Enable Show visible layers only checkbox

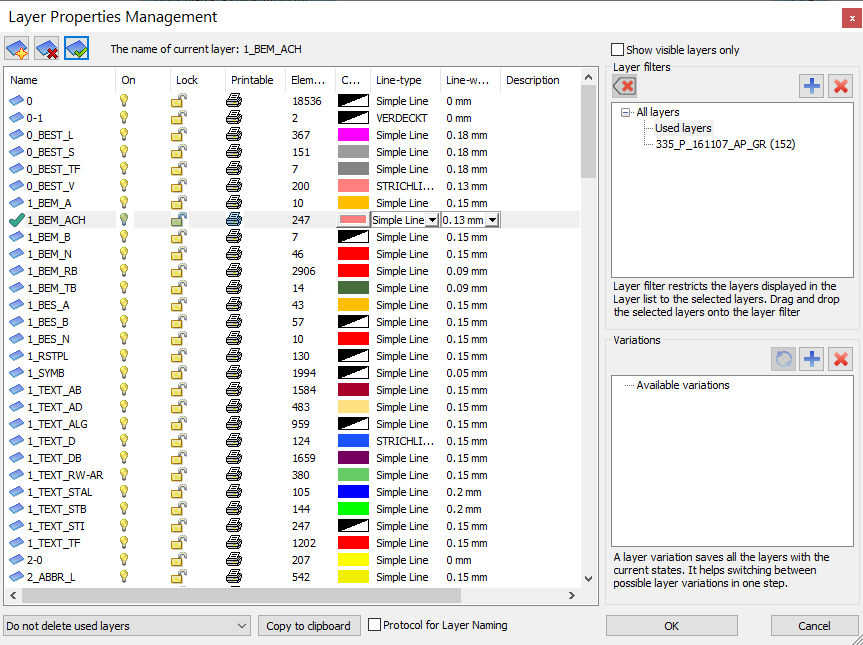pyautogui.click(x=618, y=50)
